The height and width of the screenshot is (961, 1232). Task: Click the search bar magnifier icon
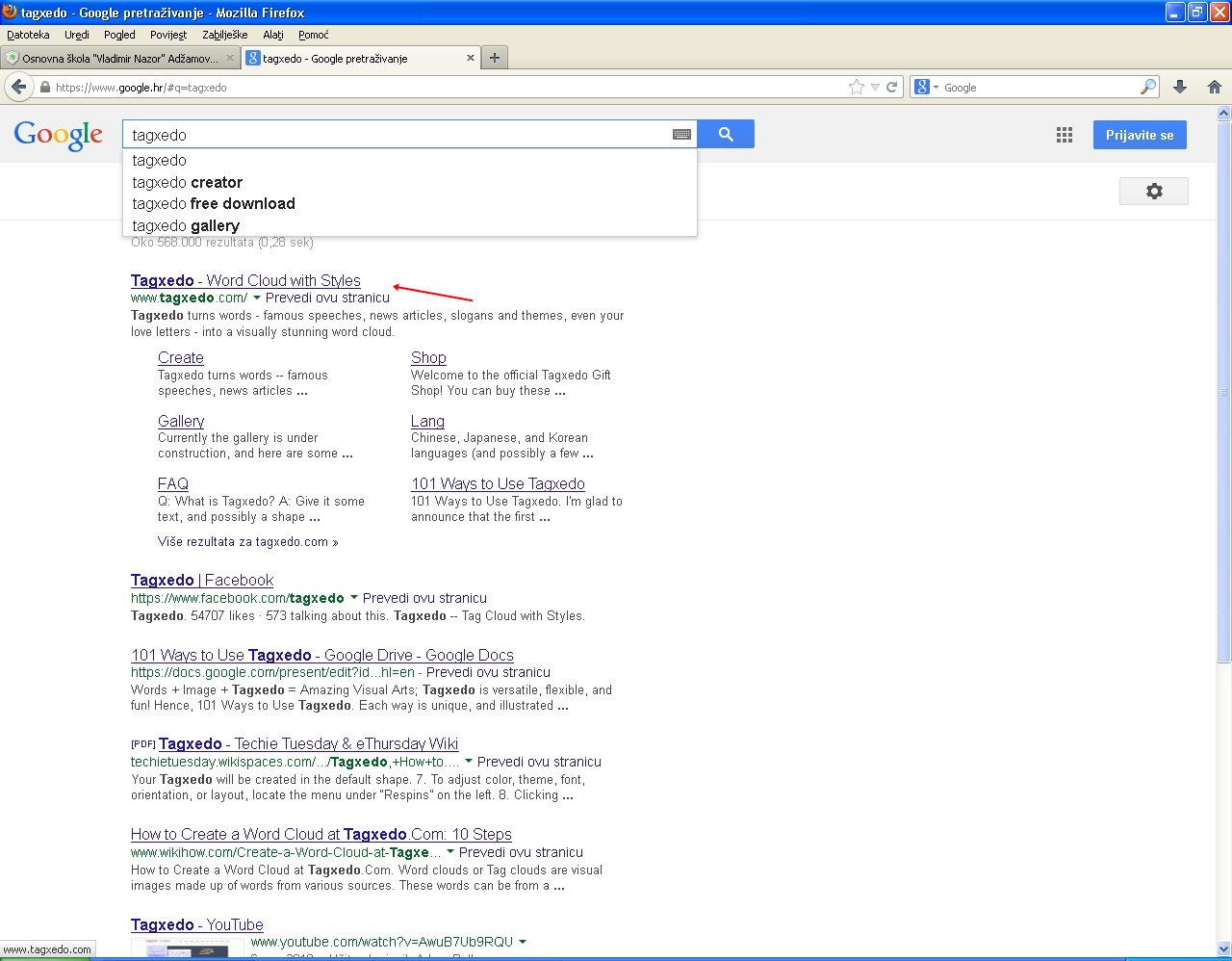pos(1148,87)
